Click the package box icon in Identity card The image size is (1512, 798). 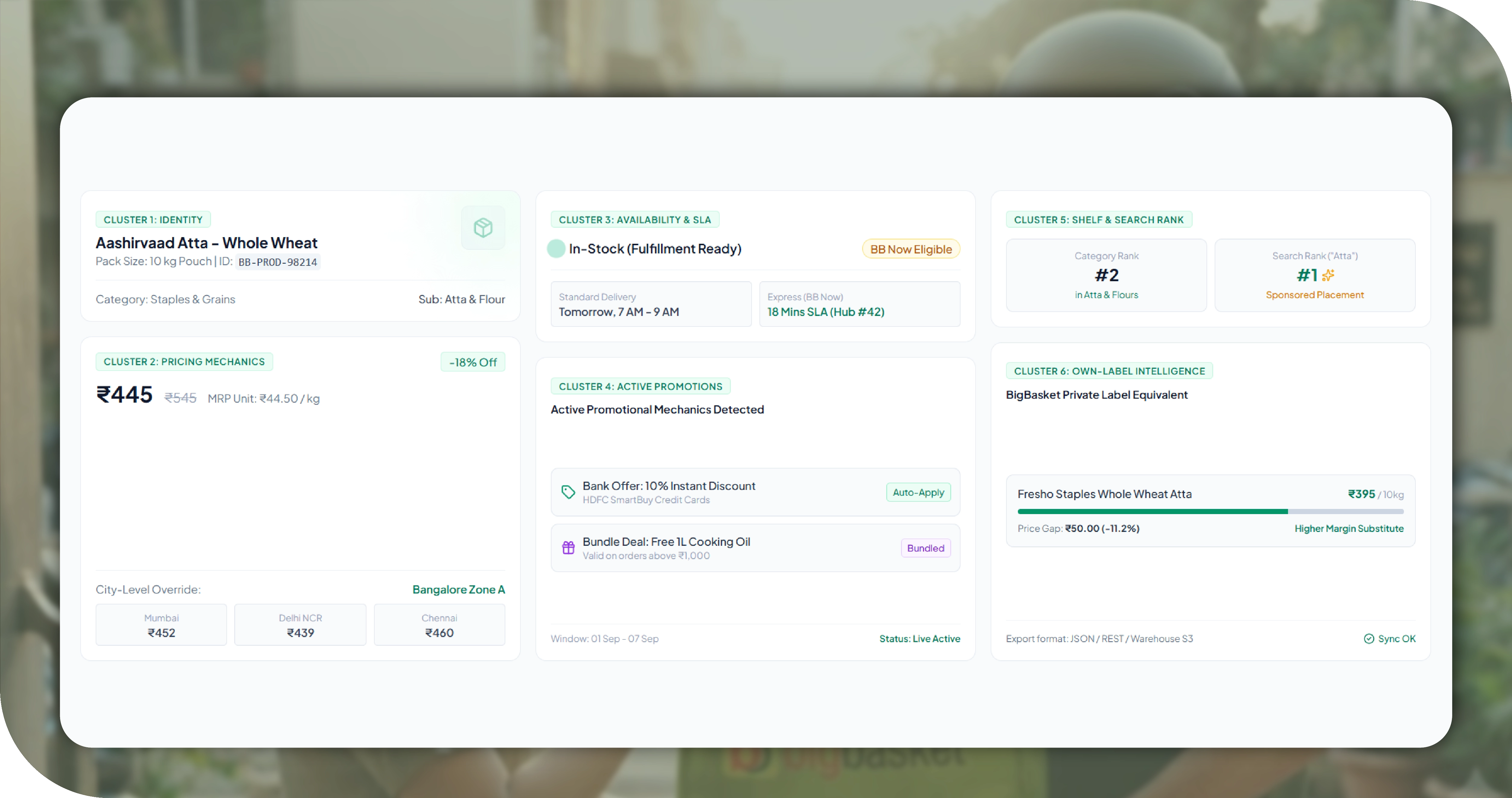[x=482, y=227]
